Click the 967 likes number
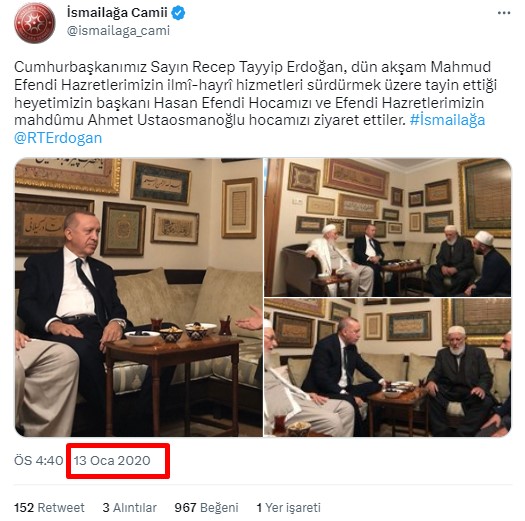Image resolution: width=525 pixels, height=521 pixels. tap(185, 508)
